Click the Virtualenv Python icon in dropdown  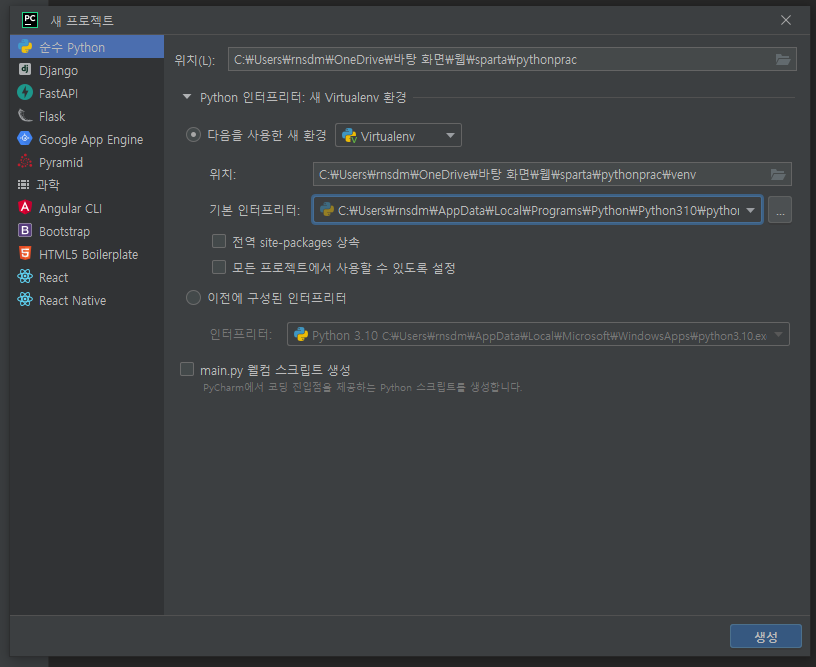349,136
